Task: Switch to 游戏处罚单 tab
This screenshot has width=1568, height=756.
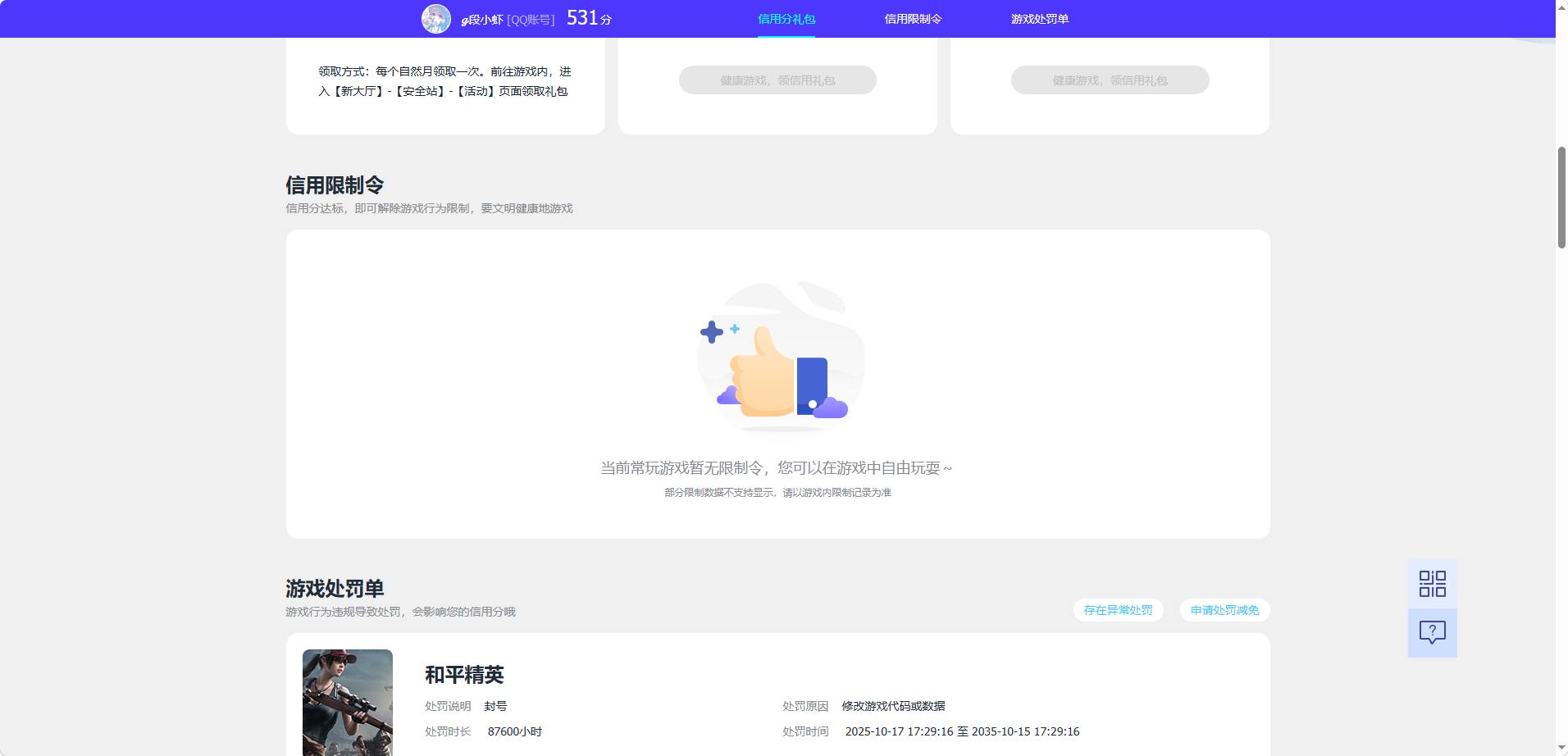Action: pyautogui.click(x=1040, y=19)
